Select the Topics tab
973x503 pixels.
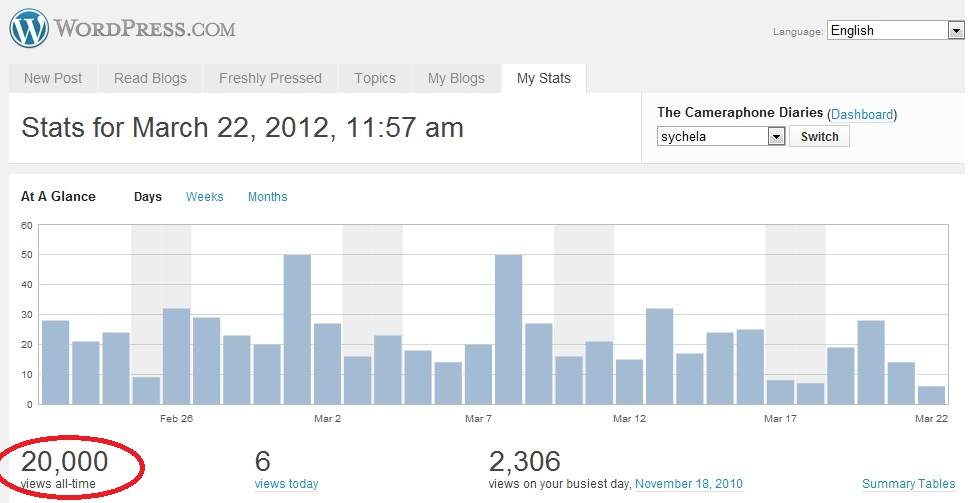[375, 78]
